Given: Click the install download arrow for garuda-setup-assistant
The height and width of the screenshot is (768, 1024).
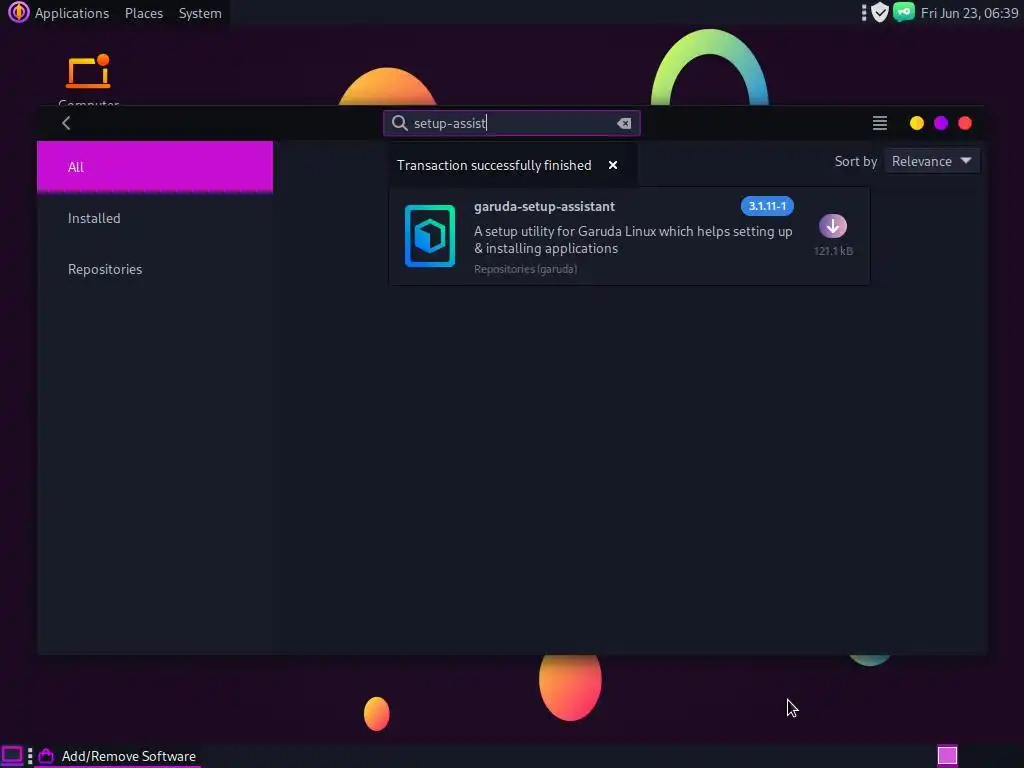Looking at the screenshot, I should (833, 226).
